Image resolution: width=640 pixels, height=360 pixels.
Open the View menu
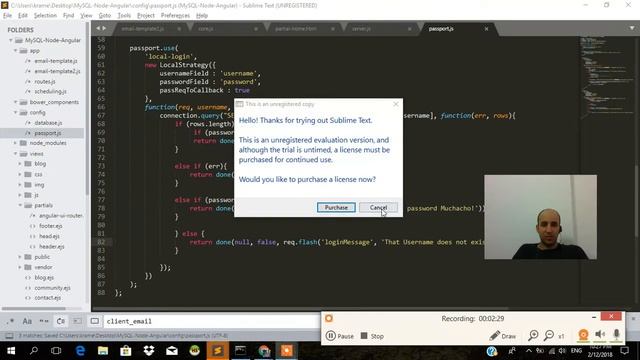click(x=86, y=16)
